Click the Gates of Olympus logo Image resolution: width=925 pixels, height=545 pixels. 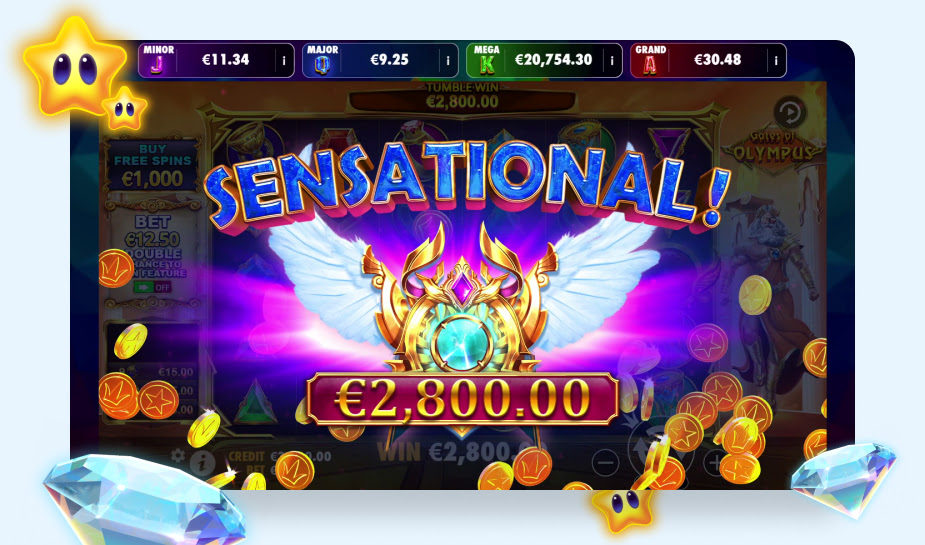pyautogui.click(x=773, y=147)
